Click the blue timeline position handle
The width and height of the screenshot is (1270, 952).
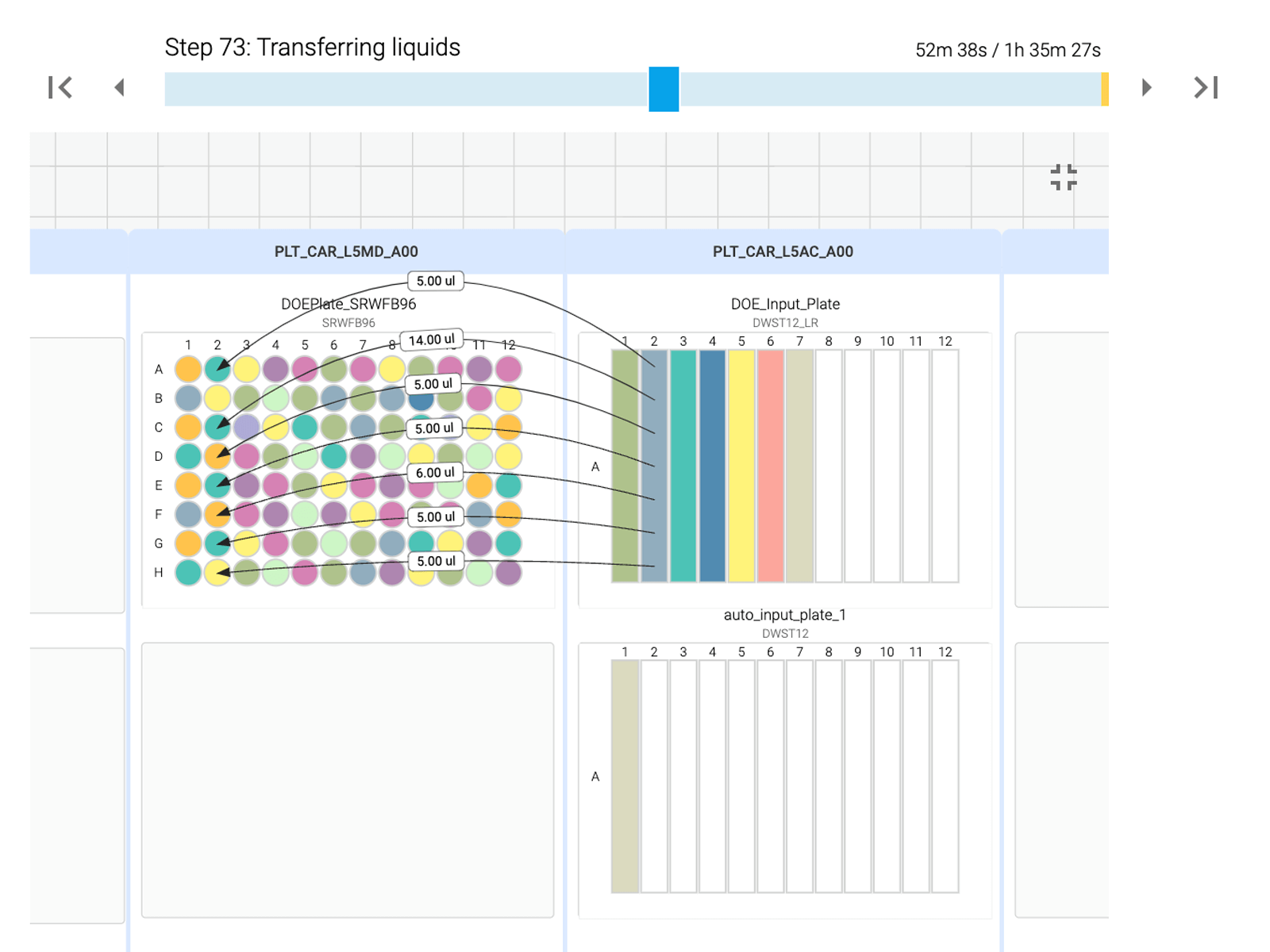click(x=664, y=89)
